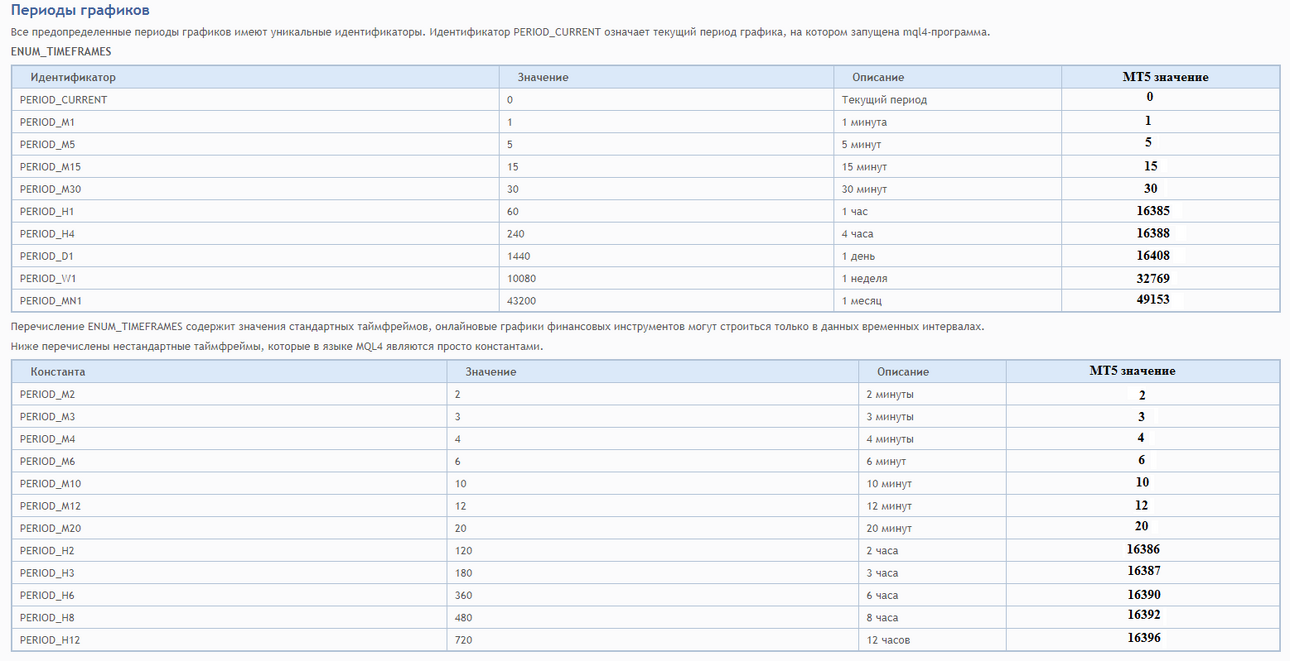This screenshot has height=661, width=1290.
Task: Click the 'Периоды графиков' page heading
Action: coord(80,11)
